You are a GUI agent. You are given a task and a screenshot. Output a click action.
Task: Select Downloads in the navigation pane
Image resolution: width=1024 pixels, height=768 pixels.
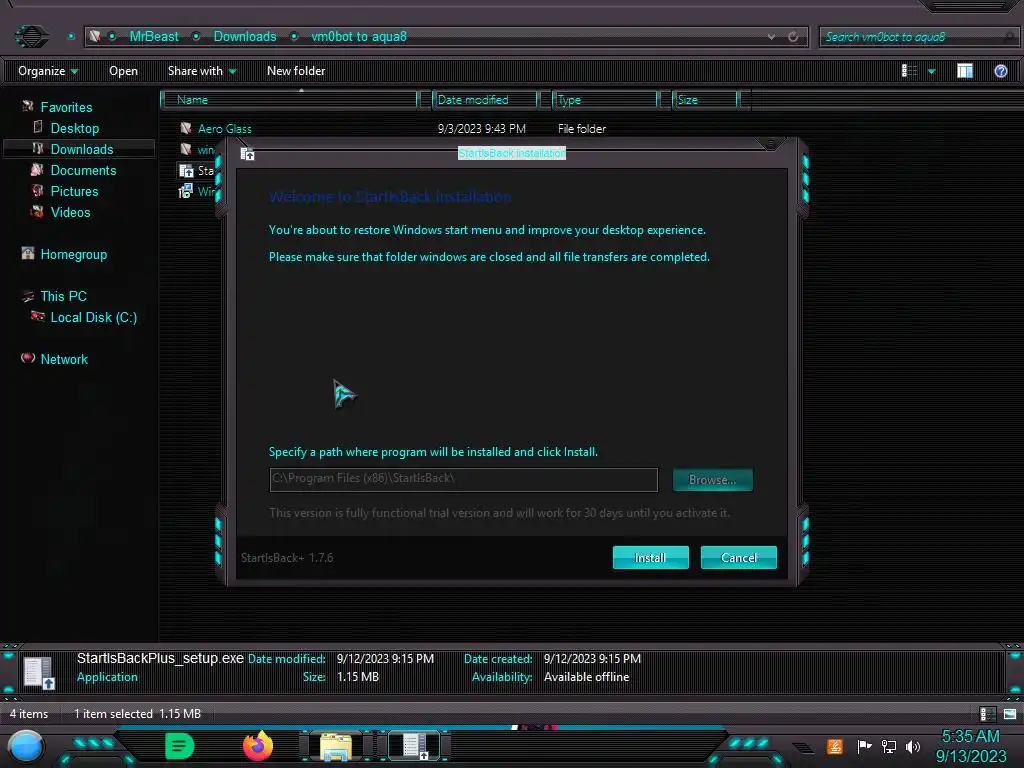tap(82, 149)
